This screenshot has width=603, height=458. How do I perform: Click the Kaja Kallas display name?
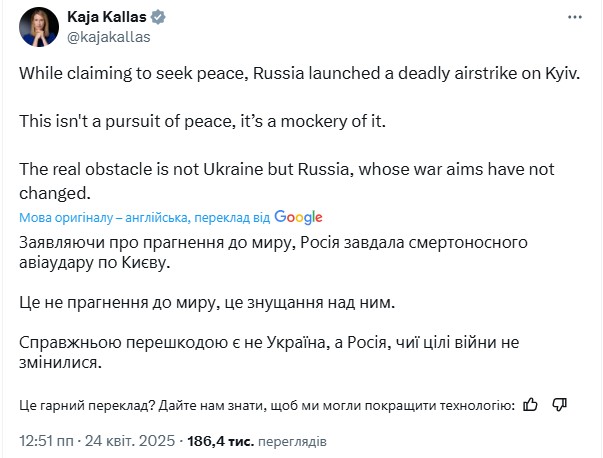coord(109,18)
